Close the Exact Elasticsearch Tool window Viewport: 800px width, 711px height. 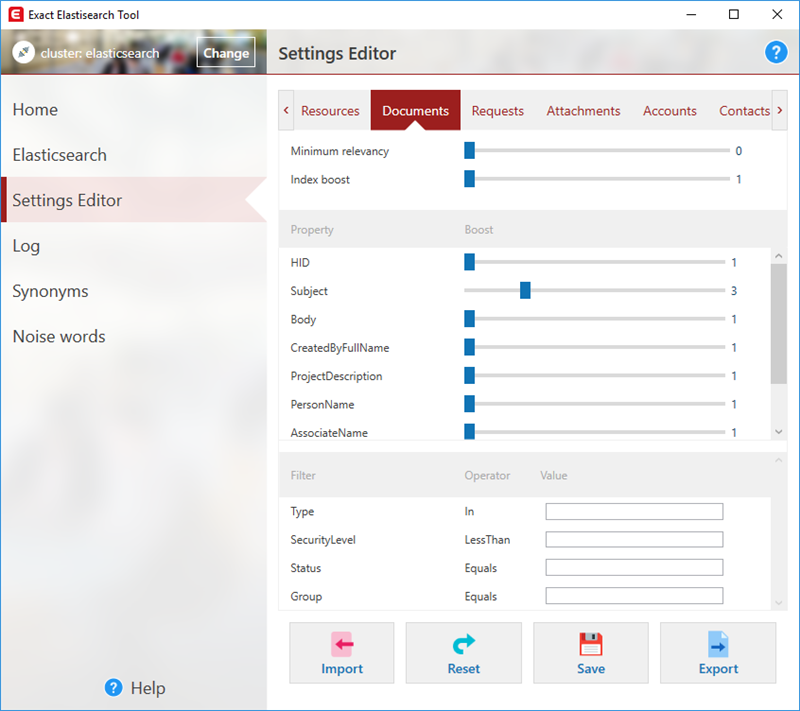click(777, 14)
